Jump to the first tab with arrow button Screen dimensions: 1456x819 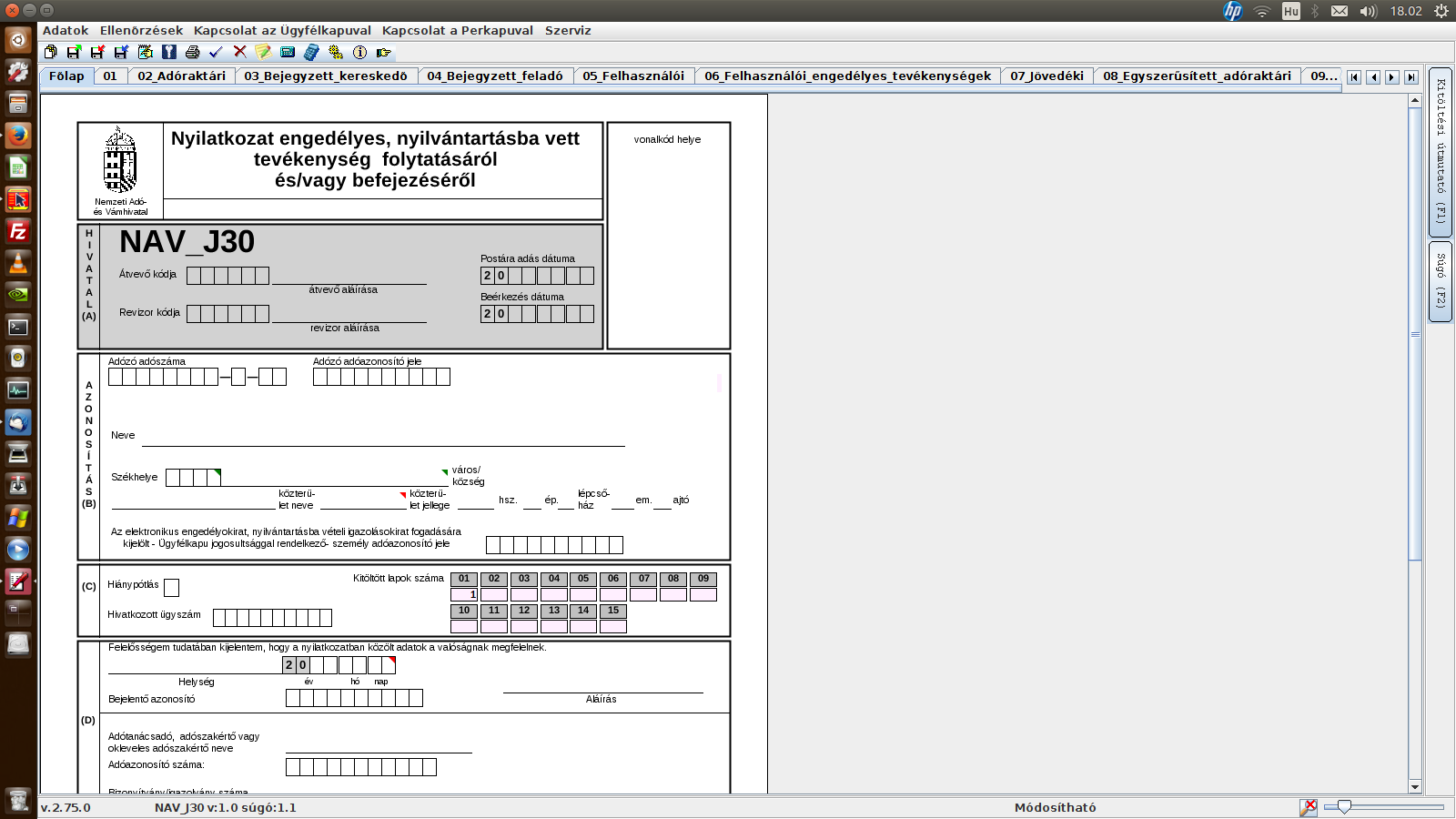1354,77
